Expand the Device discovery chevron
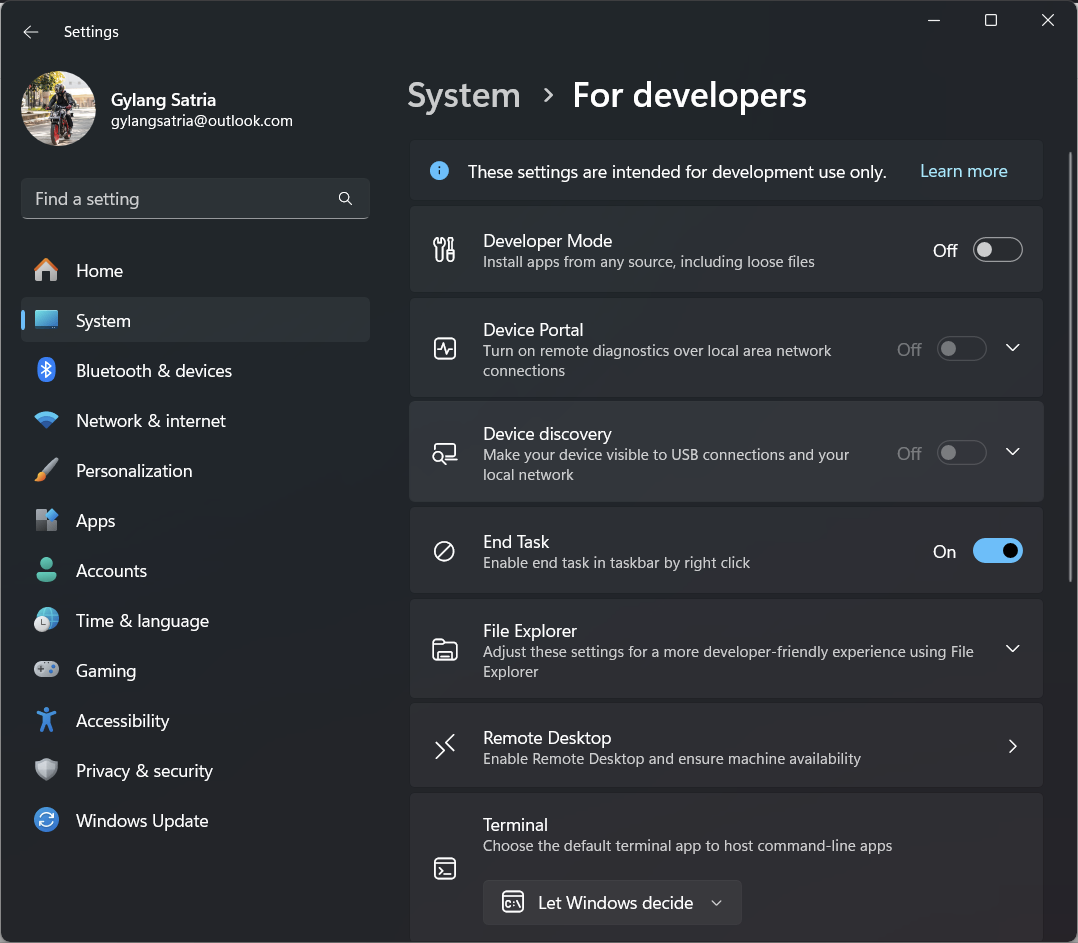 (1012, 452)
